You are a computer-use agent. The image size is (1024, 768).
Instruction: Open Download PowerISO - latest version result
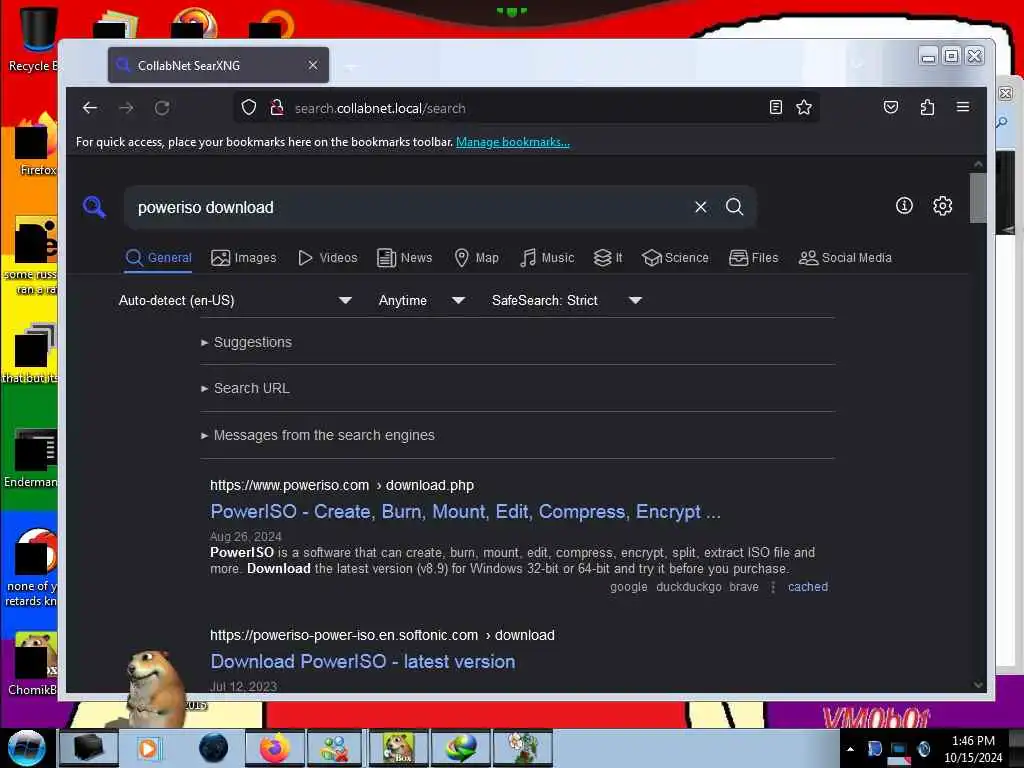[x=362, y=662]
